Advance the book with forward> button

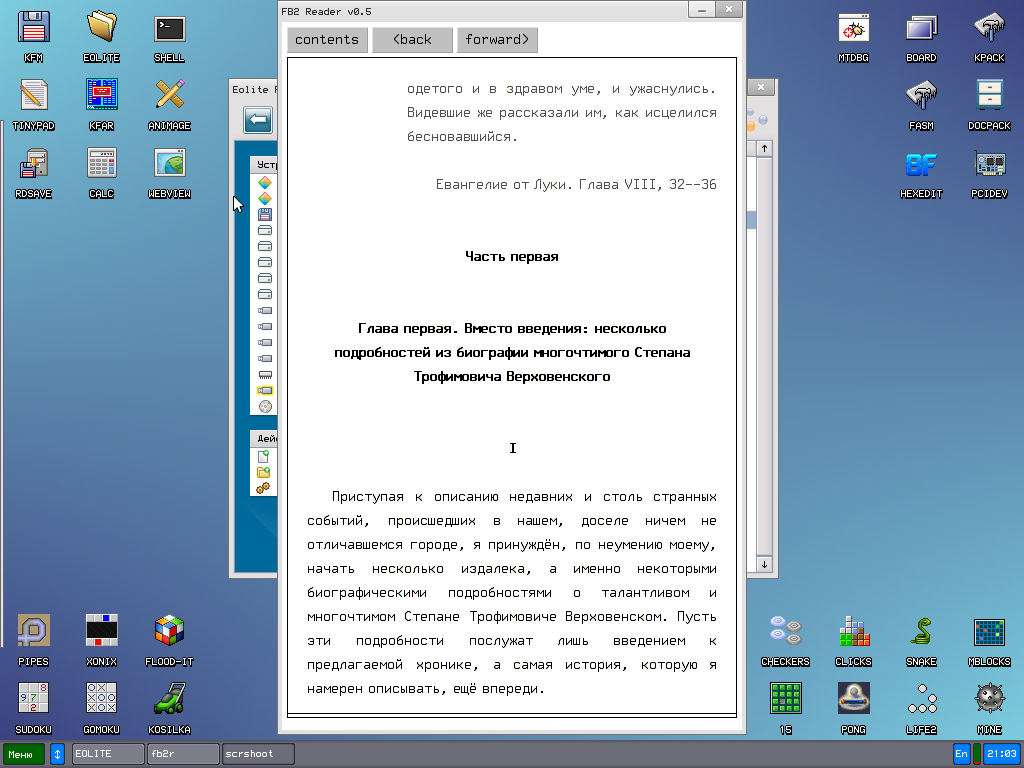(497, 40)
